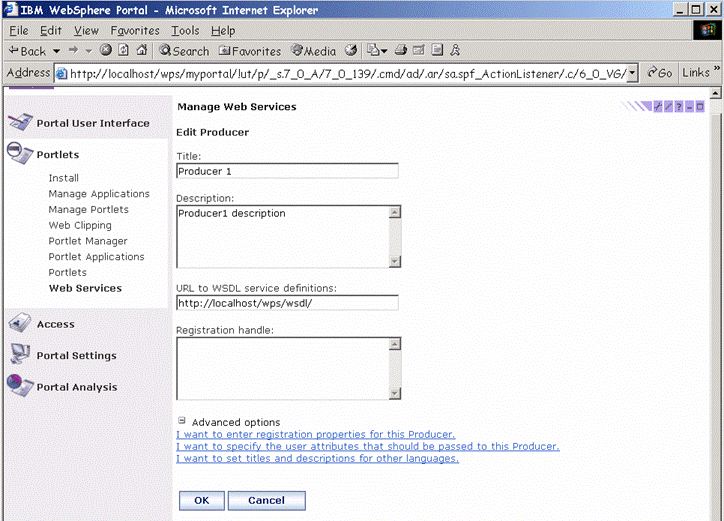The width and height of the screenshot is (724, 521).
Task: Open the Access section
Action: pyautogui.click(x=55, y=324)
